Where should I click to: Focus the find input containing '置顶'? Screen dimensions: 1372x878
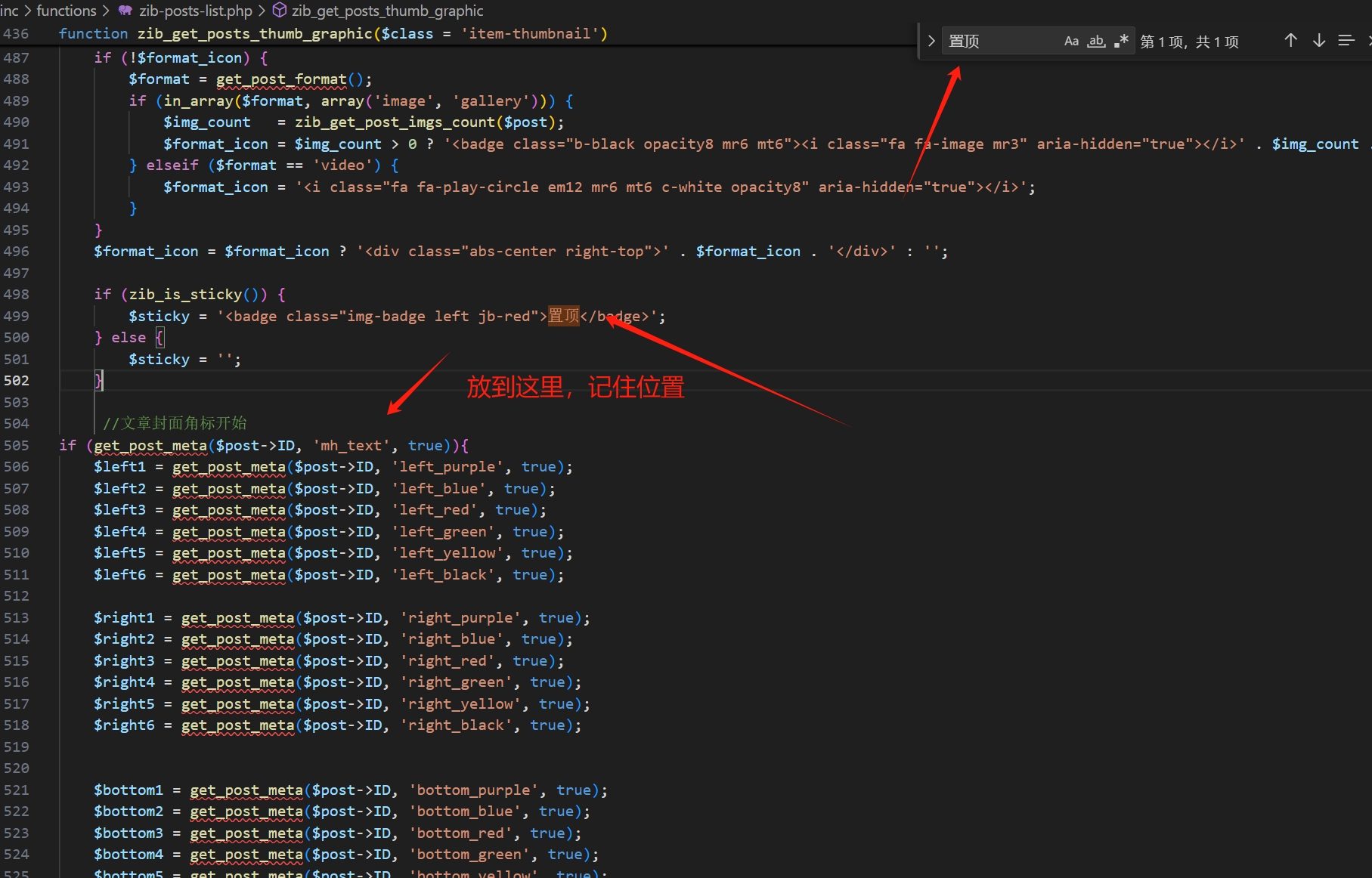pos(998,41)
